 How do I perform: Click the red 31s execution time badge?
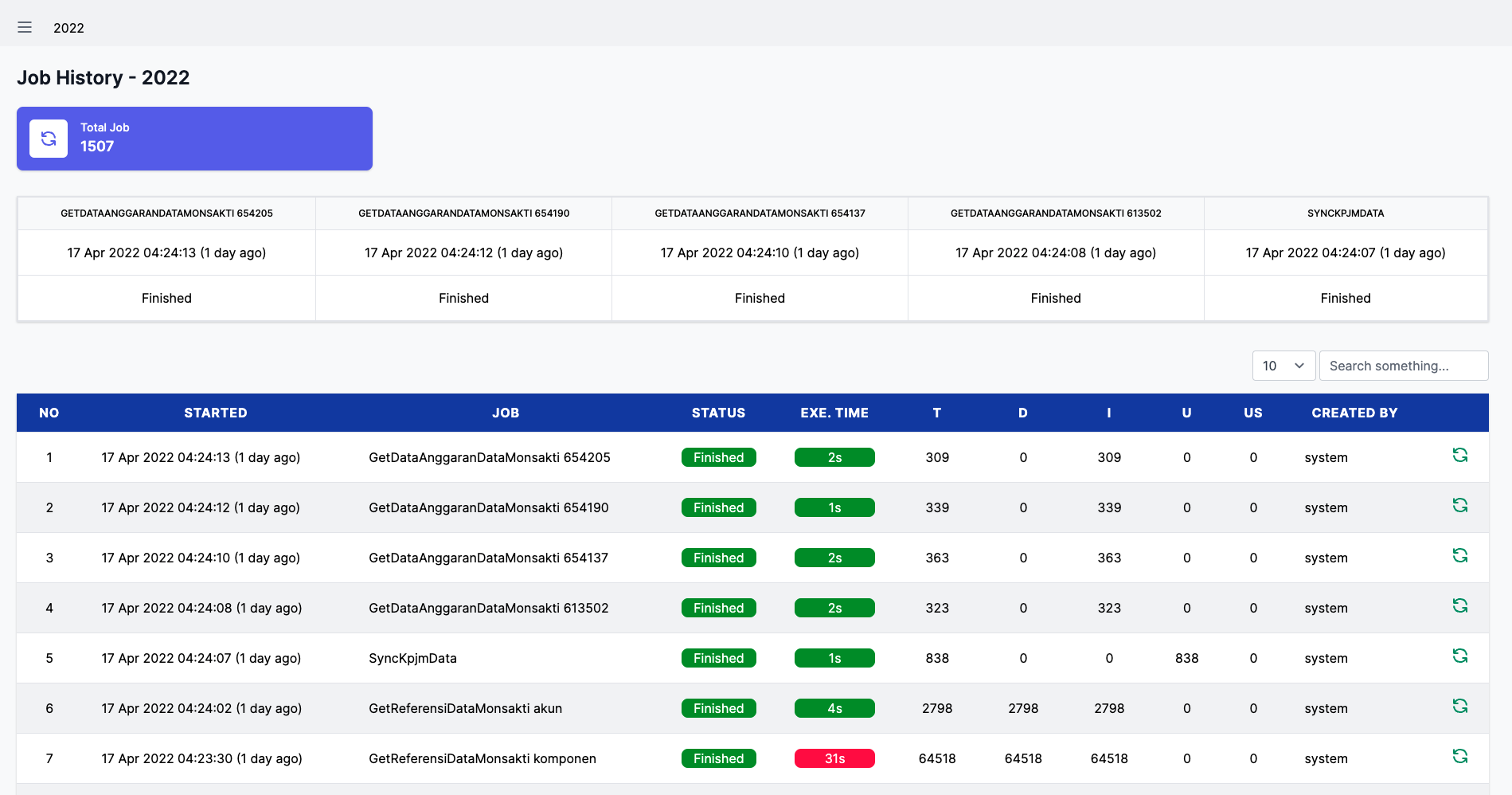[x=834, y=758]
